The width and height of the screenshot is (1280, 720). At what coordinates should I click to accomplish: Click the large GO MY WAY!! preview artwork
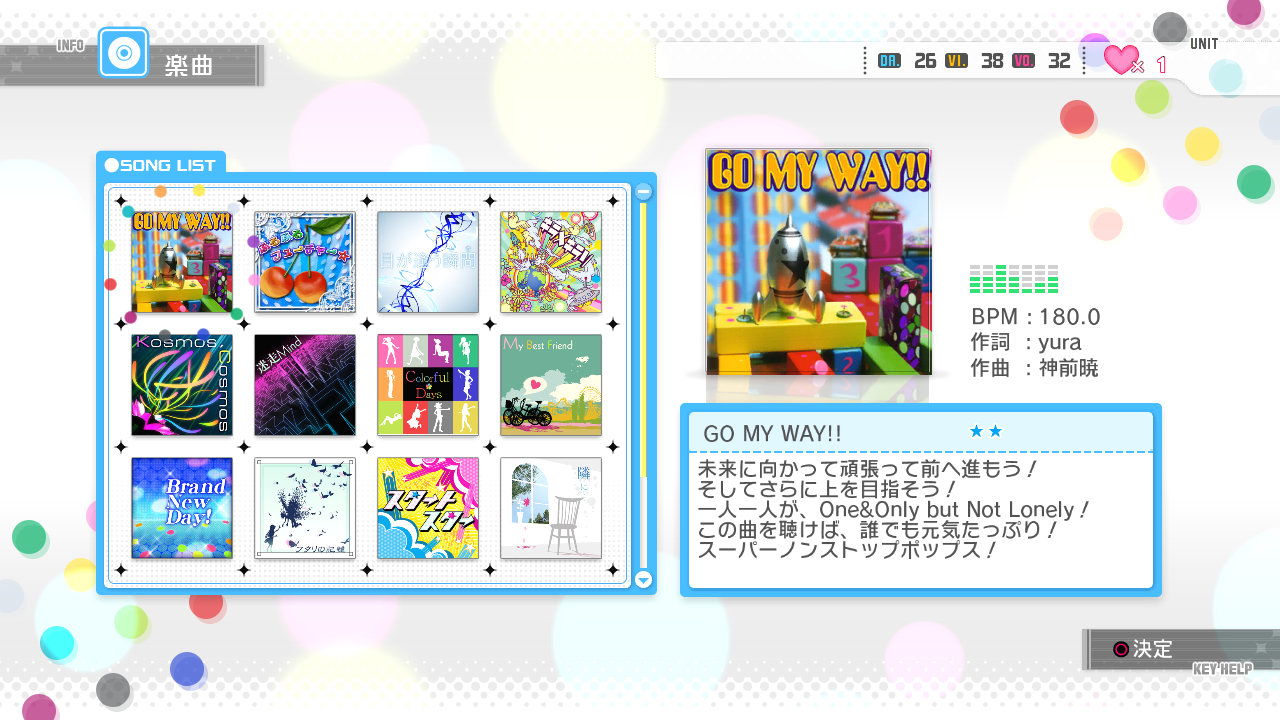coord(818,262)
